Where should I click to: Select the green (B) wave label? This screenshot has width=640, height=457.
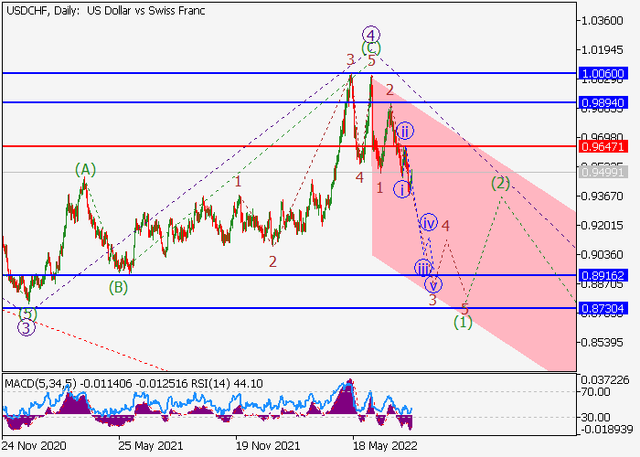[x=118, y=288]
